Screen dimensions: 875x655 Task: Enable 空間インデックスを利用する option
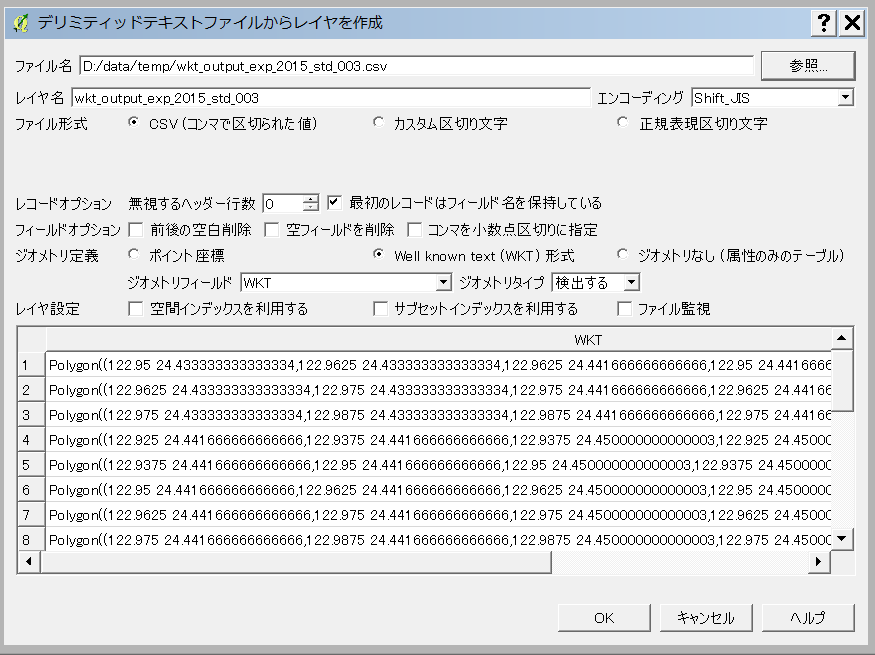(x=137, y=308)
